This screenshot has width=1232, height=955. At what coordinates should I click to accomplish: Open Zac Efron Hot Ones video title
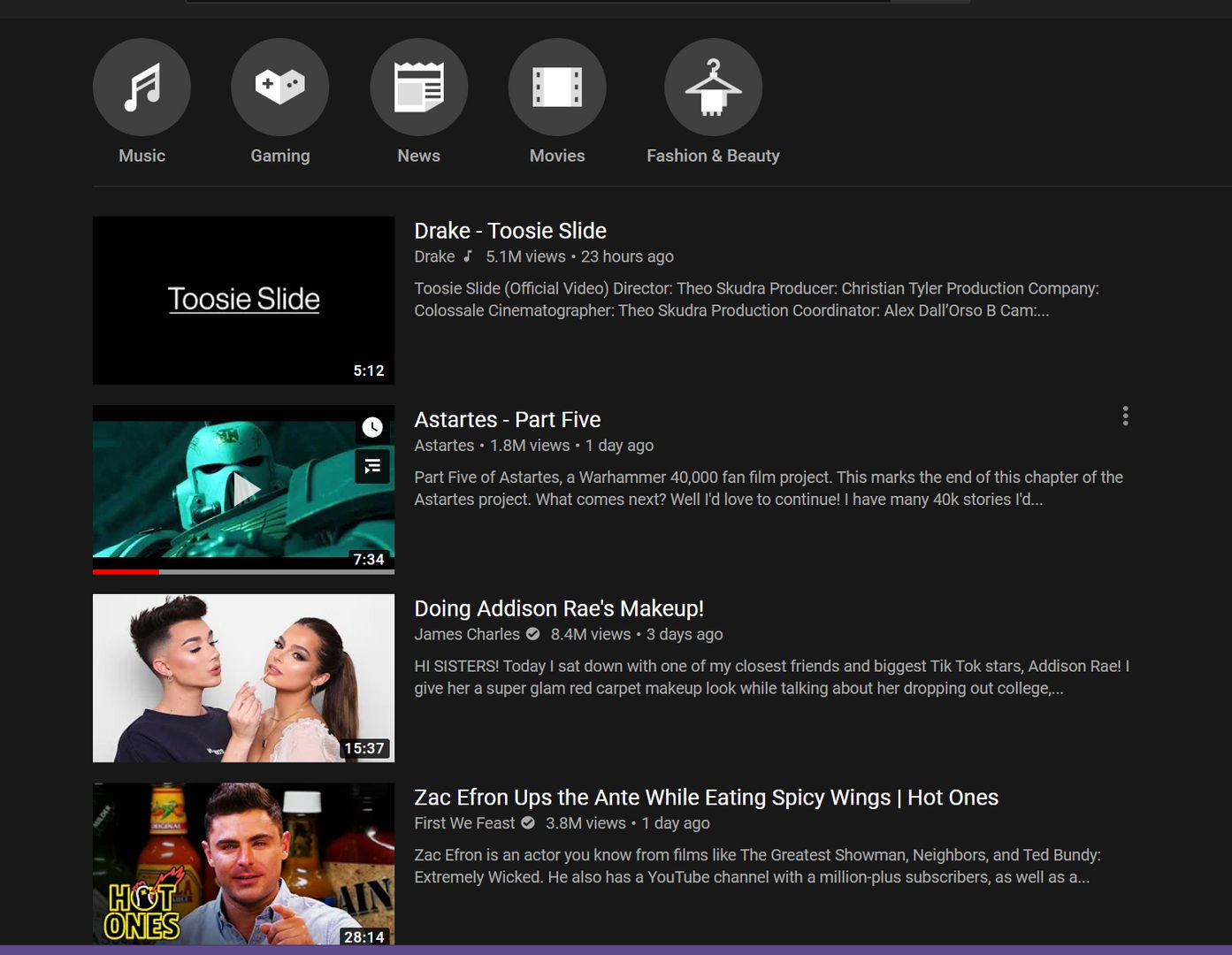point(706,798)
